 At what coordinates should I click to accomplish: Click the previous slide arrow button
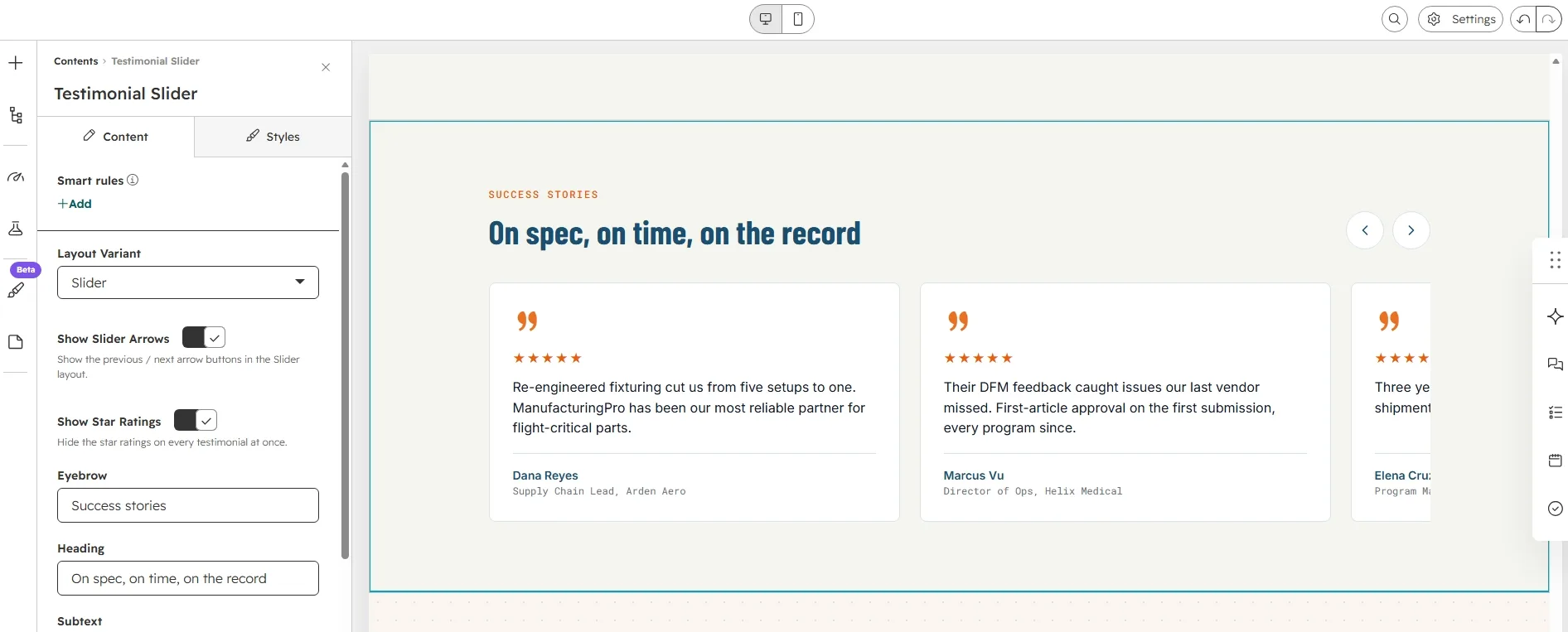[x=1365, y=230]
